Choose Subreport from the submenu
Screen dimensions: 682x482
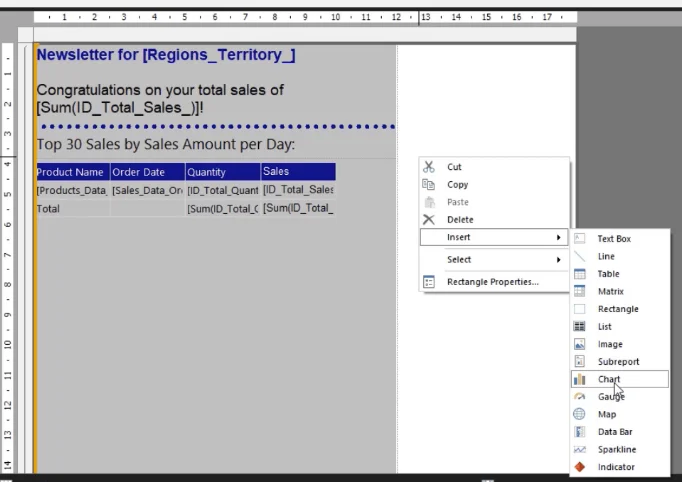click(x=619, y=362)
